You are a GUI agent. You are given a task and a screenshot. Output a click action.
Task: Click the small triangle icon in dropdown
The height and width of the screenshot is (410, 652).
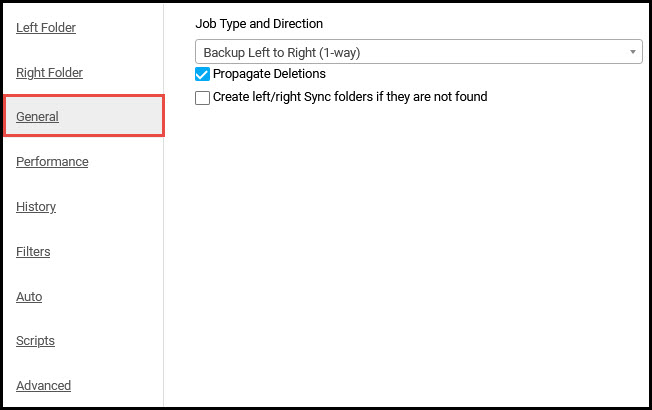click(632, 52)
